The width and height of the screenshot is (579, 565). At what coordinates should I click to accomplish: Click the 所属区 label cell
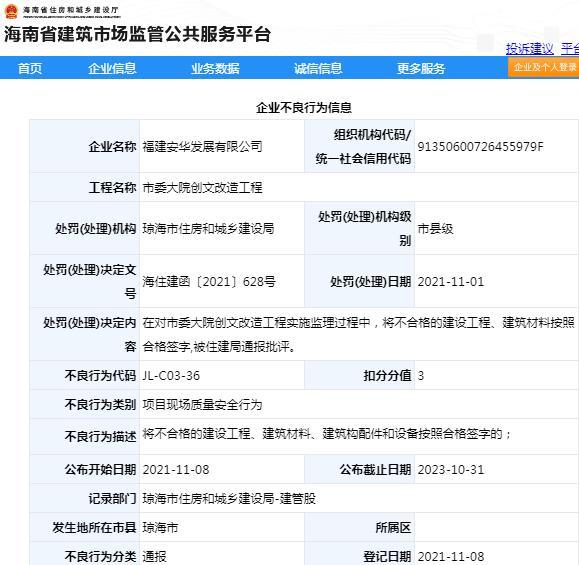click(x=360, y=527)
